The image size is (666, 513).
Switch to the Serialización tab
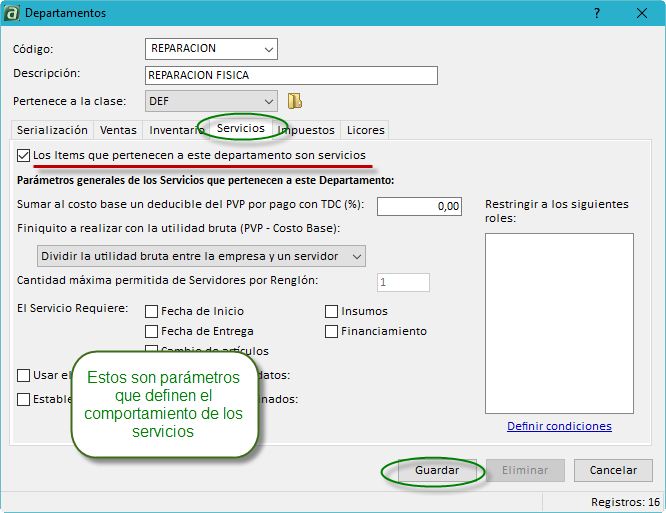pyautogui.click(x=52, y=130)
